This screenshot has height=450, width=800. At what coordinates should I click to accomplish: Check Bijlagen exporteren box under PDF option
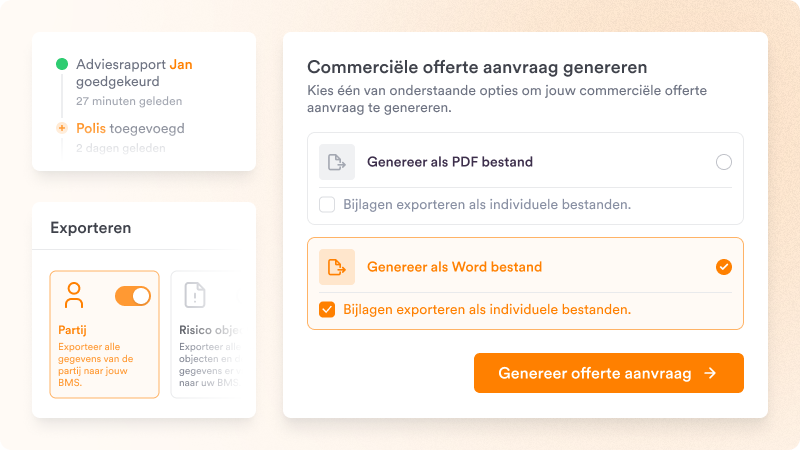327,205
